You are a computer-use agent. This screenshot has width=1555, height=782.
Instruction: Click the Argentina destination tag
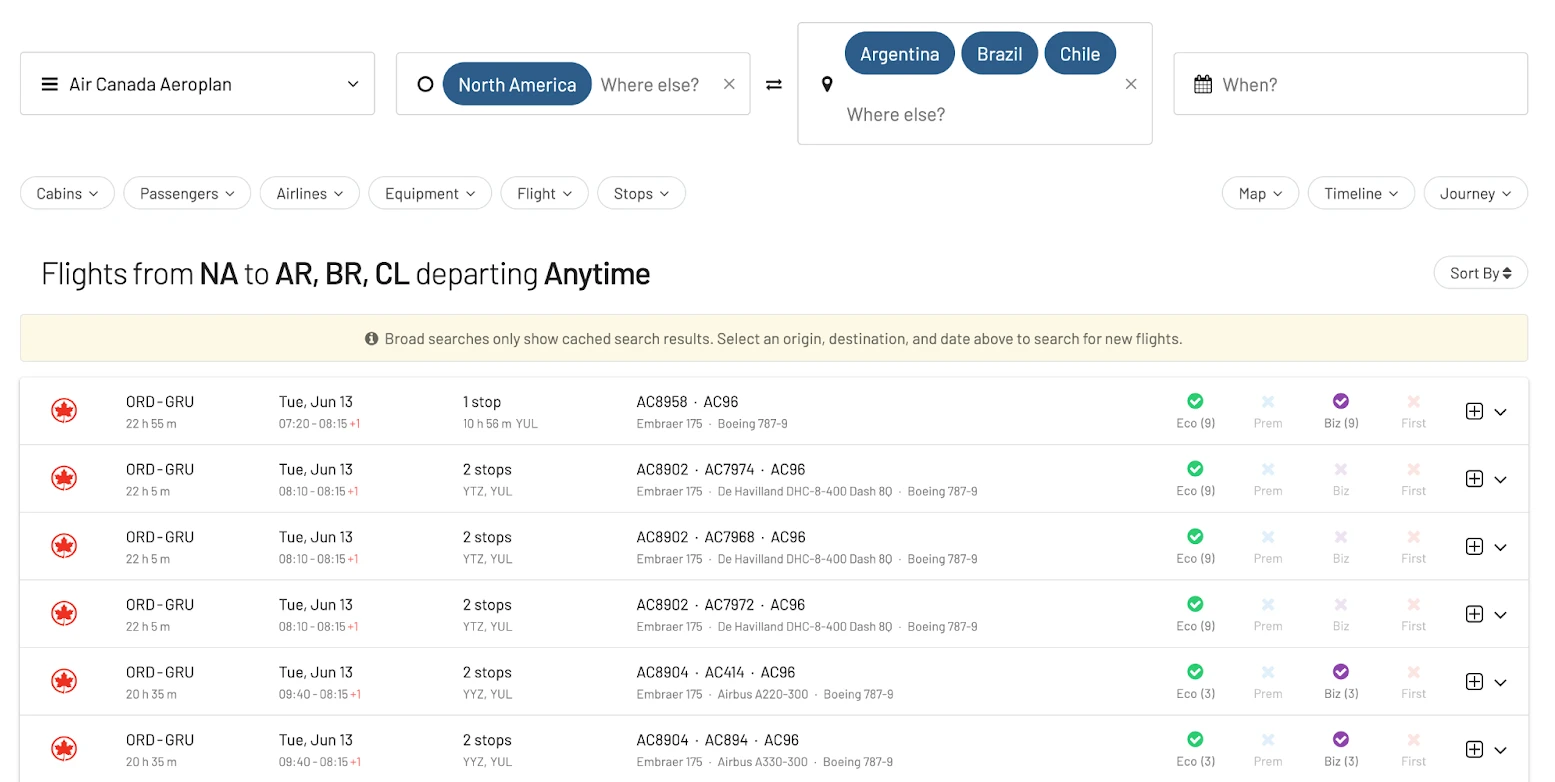[x=899, y=54]
